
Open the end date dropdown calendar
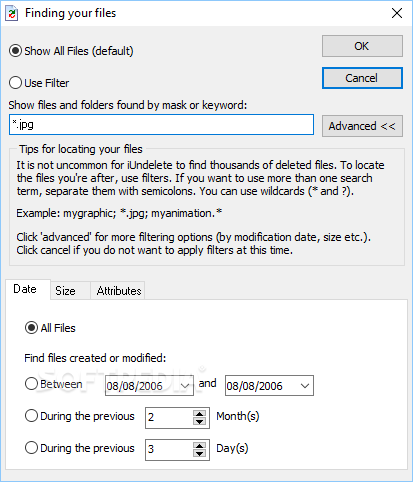coord(304,386)
